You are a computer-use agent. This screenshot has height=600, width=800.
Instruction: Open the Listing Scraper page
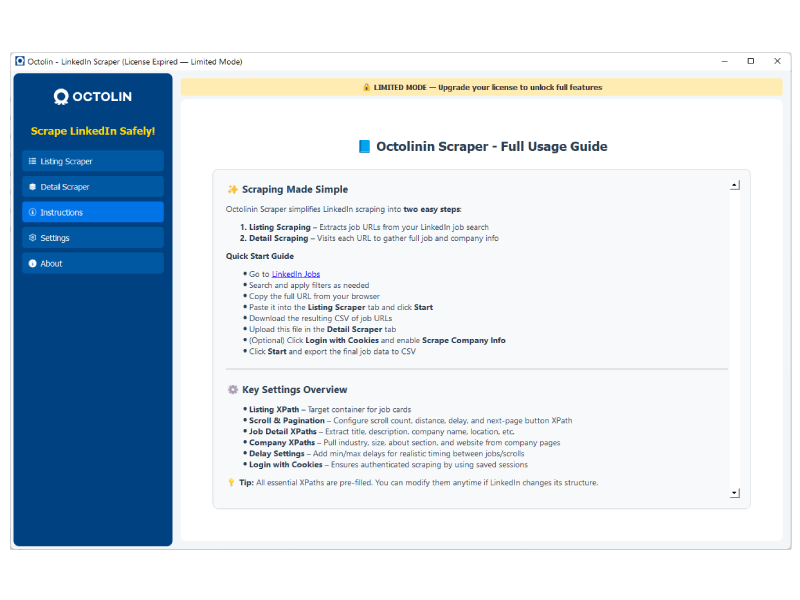(x=93, y=161)
